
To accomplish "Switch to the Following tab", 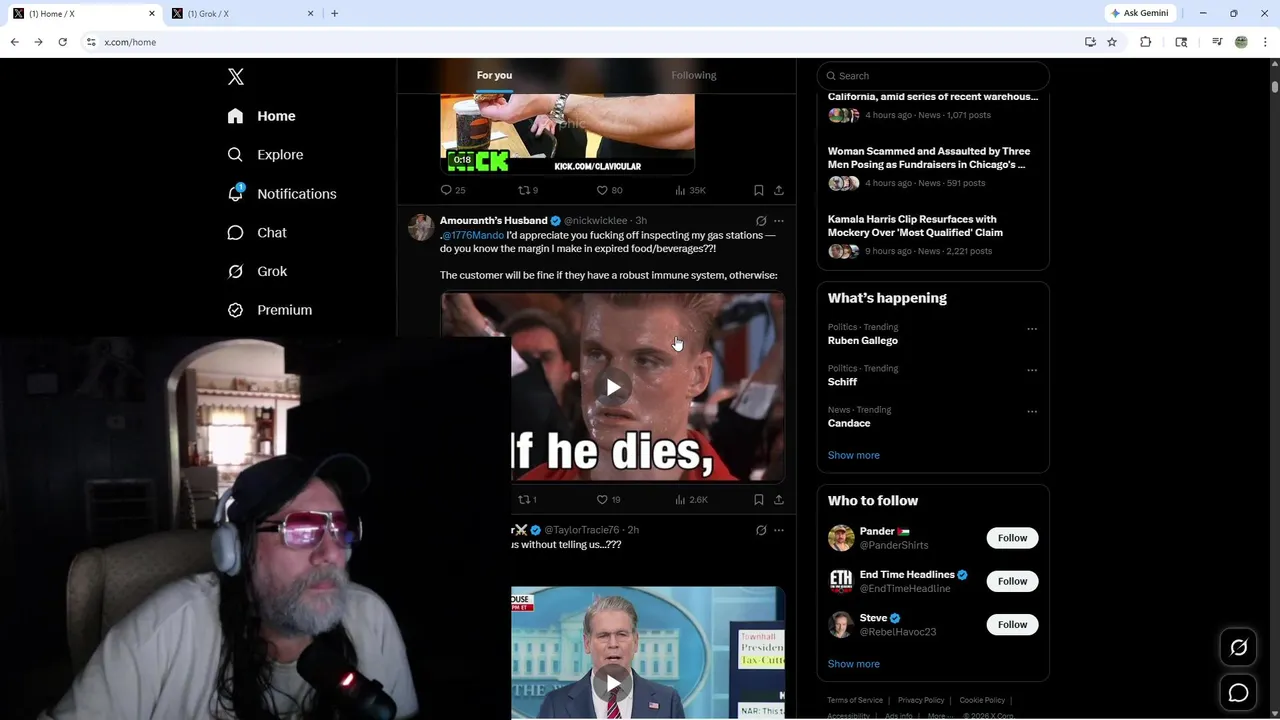I will point(693,75).
